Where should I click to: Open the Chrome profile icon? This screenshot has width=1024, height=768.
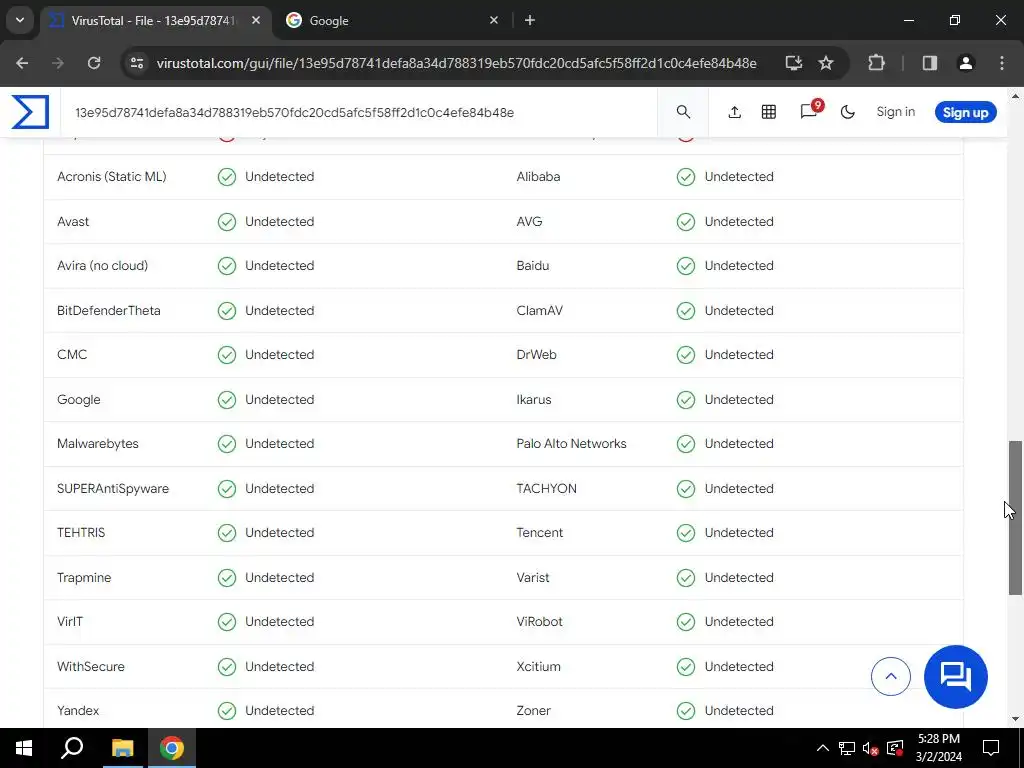(966, 63)
